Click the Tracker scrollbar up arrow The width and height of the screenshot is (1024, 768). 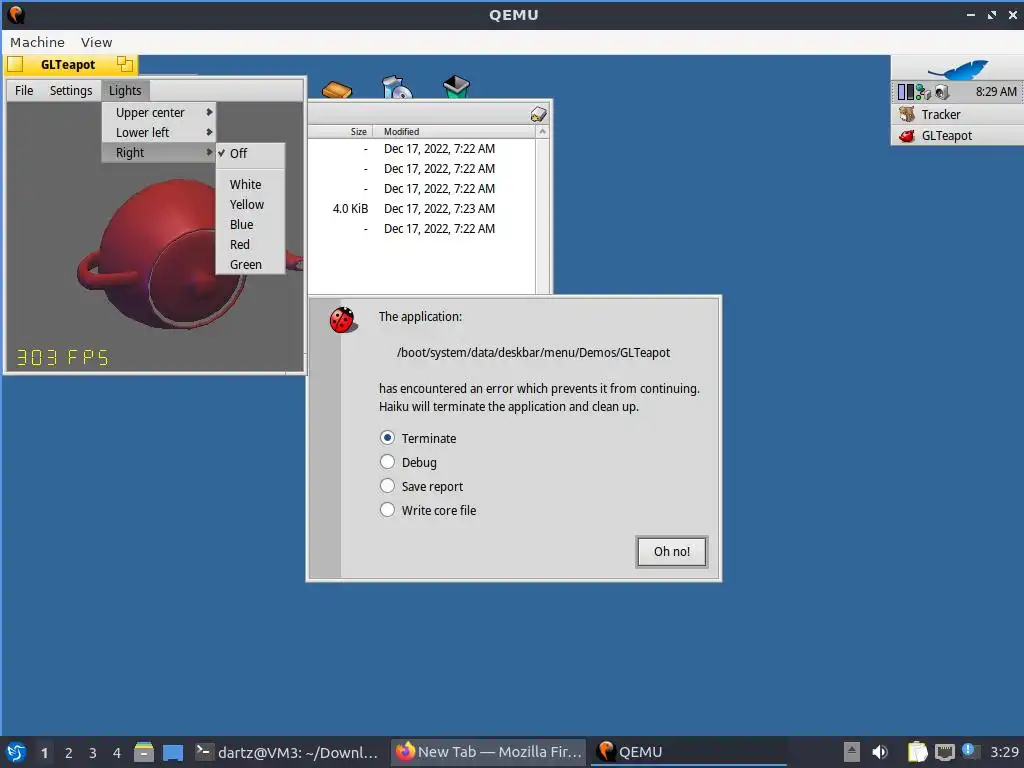[x=541, y=132]
